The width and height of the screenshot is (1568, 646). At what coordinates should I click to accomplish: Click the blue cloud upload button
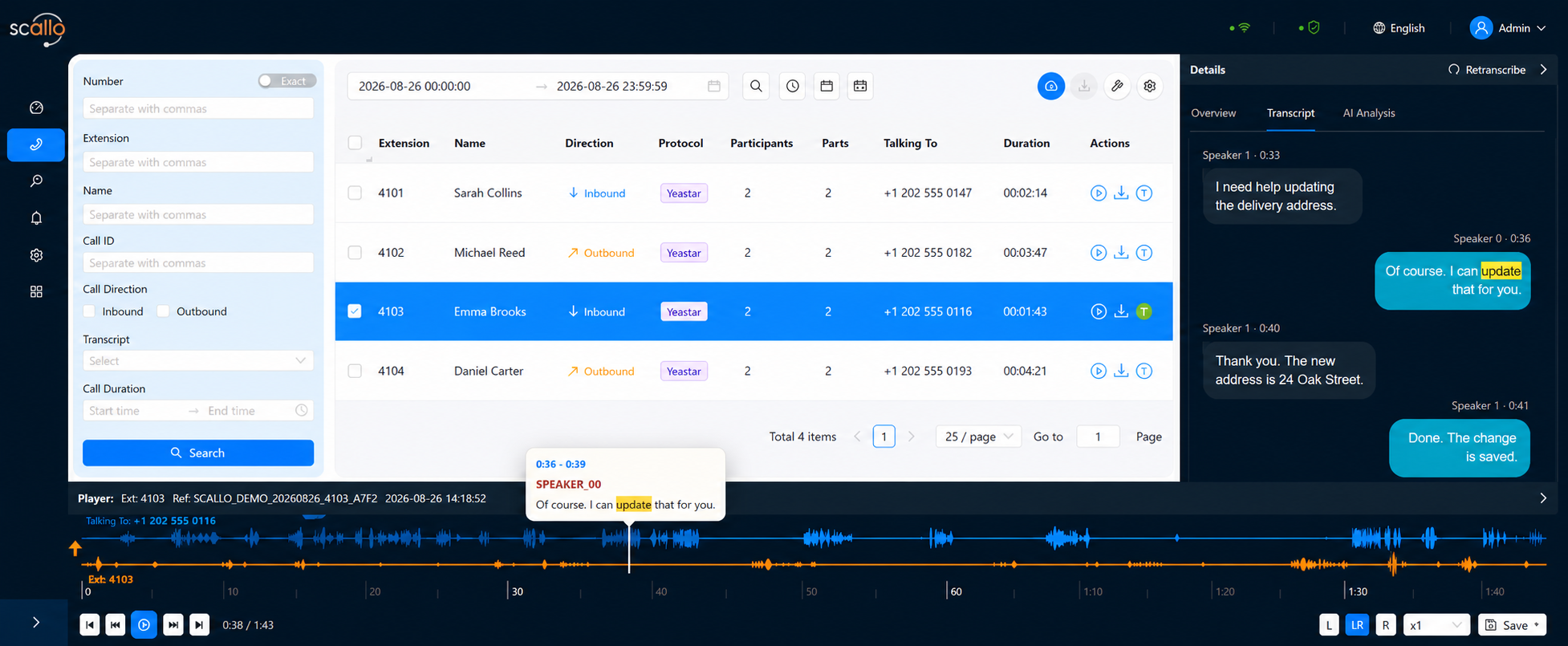[1051, 86]
